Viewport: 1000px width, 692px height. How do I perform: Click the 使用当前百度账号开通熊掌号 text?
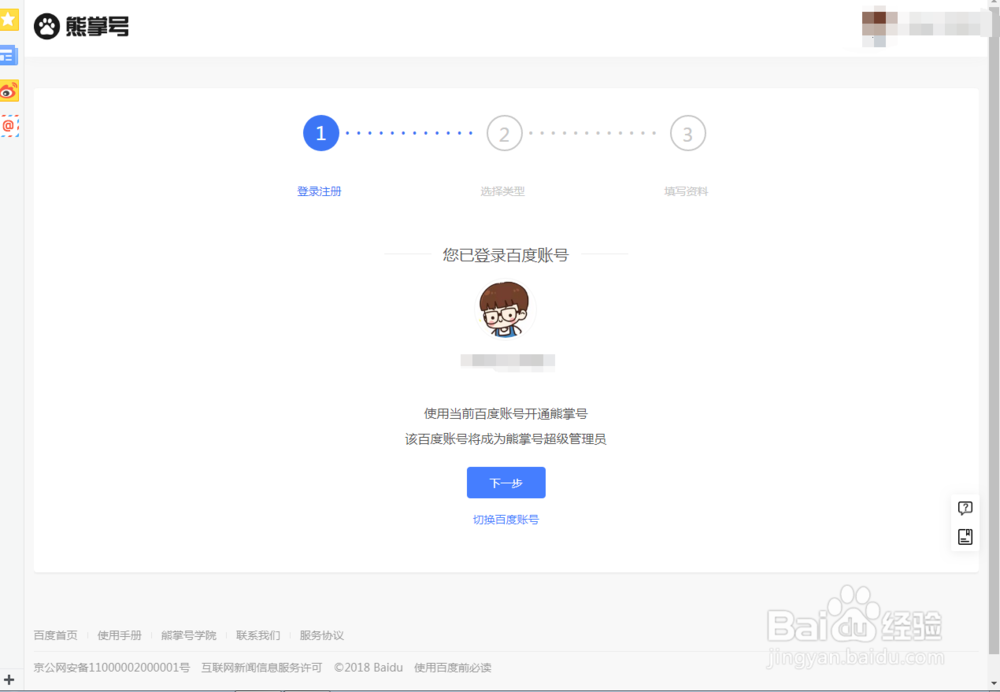pos(506,414)
